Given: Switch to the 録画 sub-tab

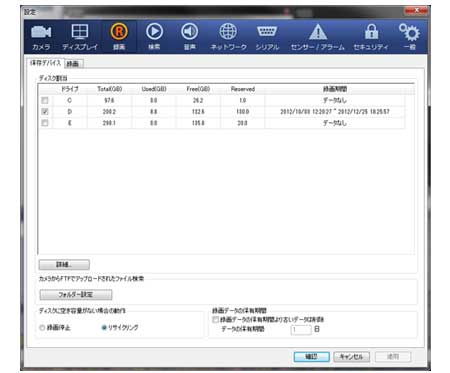Looking at the screenshot, I should (x=73, y=63).
